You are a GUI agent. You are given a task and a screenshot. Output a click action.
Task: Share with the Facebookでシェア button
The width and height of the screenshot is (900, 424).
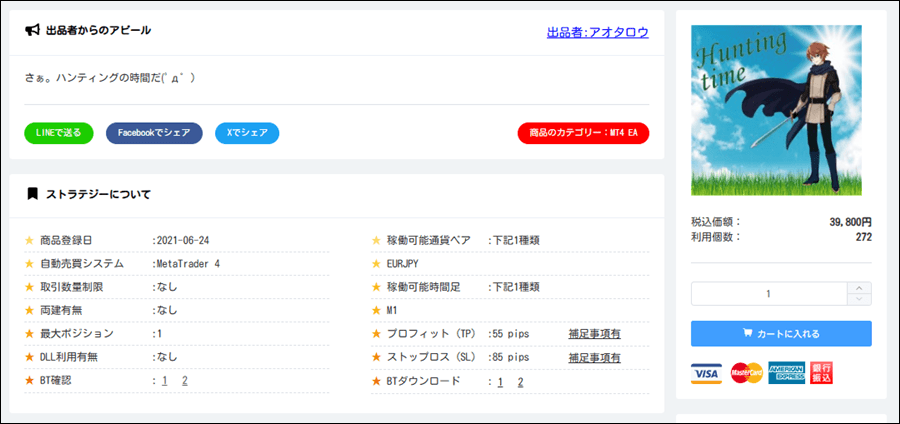tap(154, 133)
